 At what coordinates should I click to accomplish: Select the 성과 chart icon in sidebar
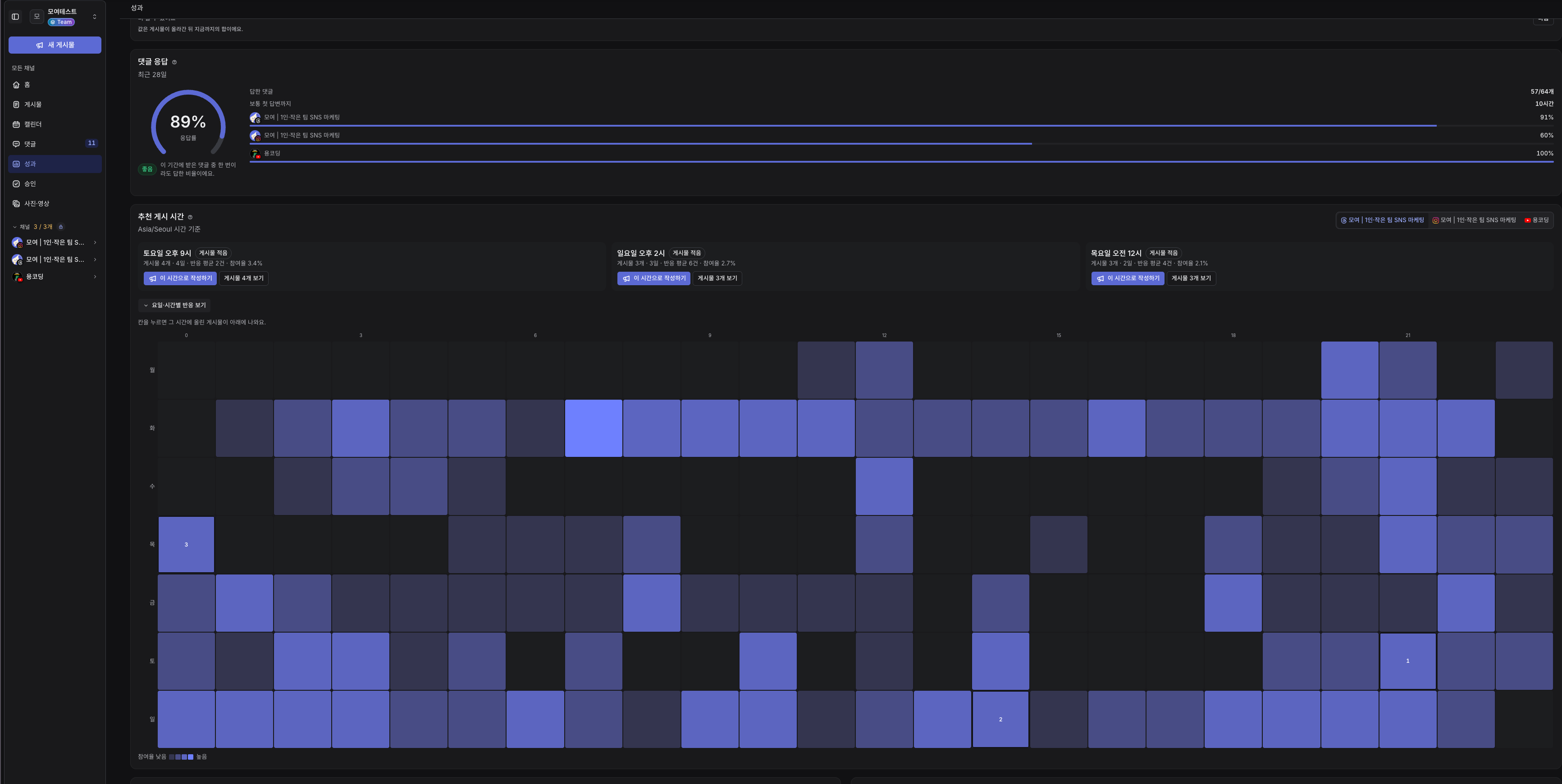click(x=16, y=164)
